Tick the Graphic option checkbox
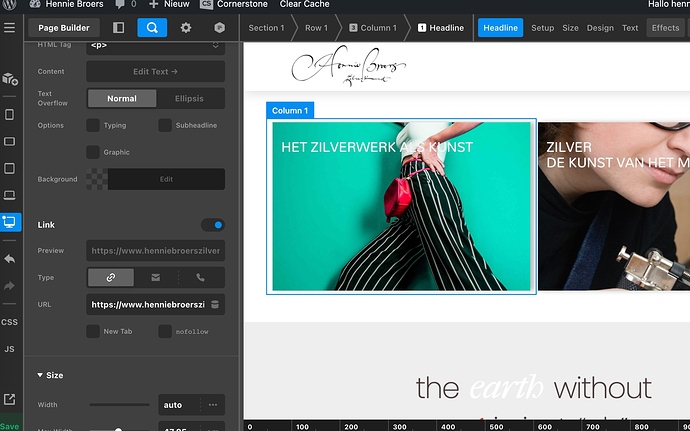 point(93,152)
